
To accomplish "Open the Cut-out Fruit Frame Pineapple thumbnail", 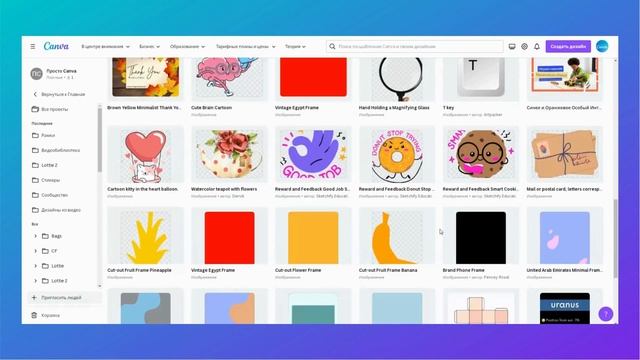I will click(x=145, y=237).
